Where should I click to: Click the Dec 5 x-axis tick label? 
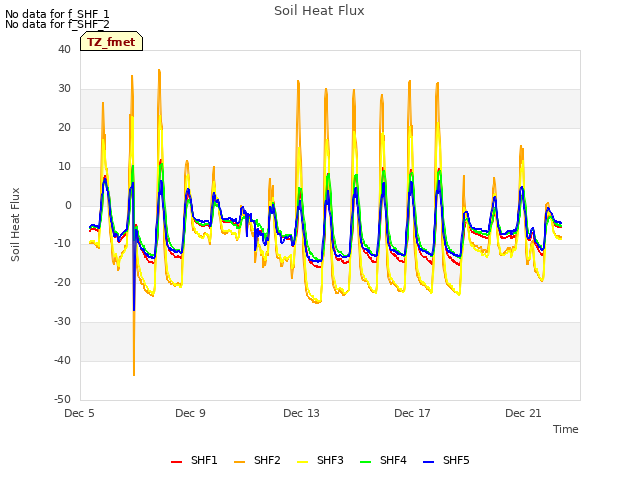pyautogui.click(x=79, y=413)
